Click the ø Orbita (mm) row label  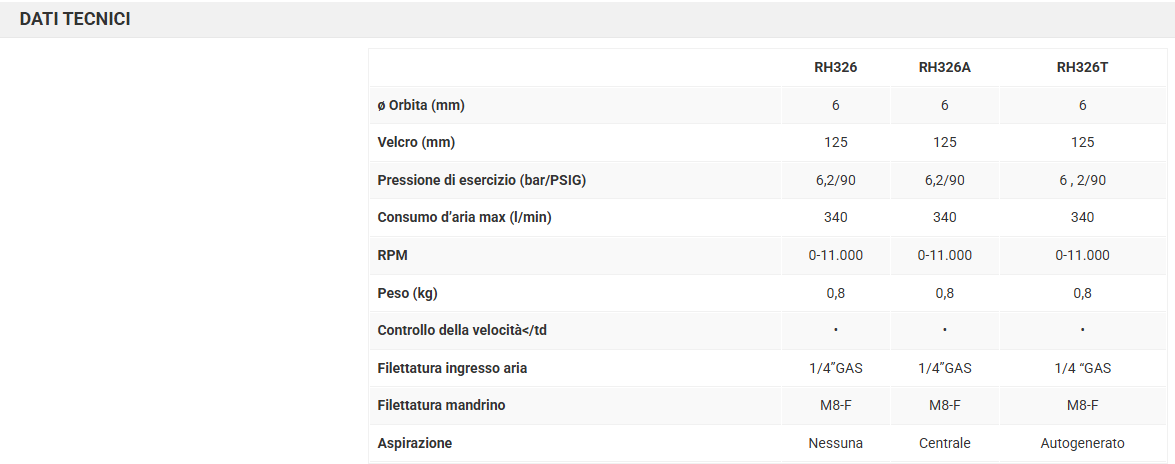coord(421,105)
